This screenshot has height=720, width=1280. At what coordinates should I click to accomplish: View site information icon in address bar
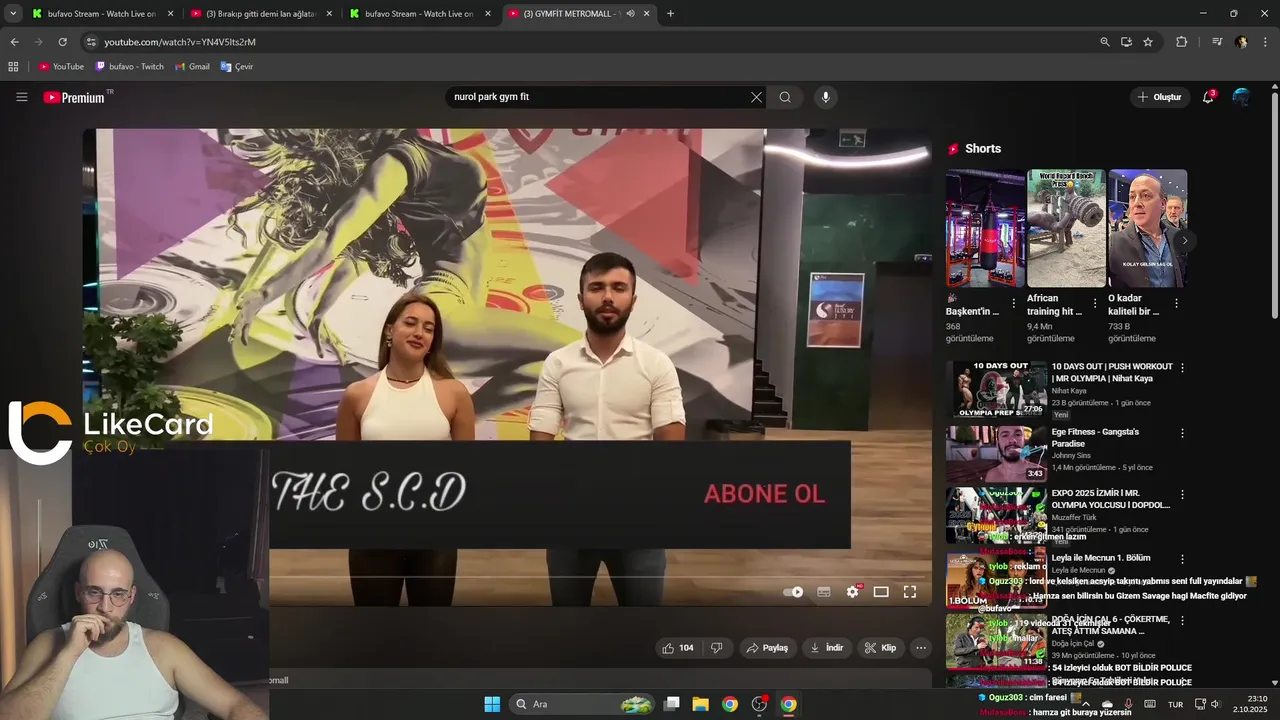(x=91, y=42)
